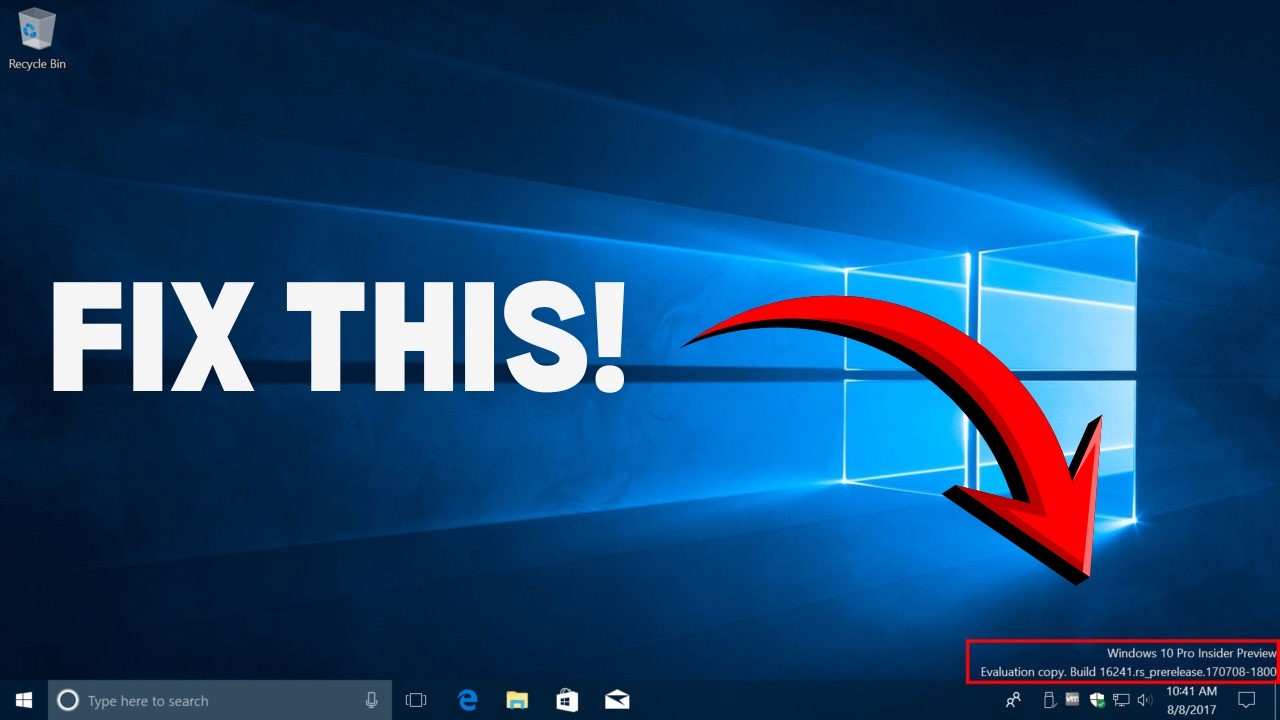The width and height of the screenshot is (1280, 720).
Task: Click the 10:41 AM clock and date
Action: [x=1192, y=700]
